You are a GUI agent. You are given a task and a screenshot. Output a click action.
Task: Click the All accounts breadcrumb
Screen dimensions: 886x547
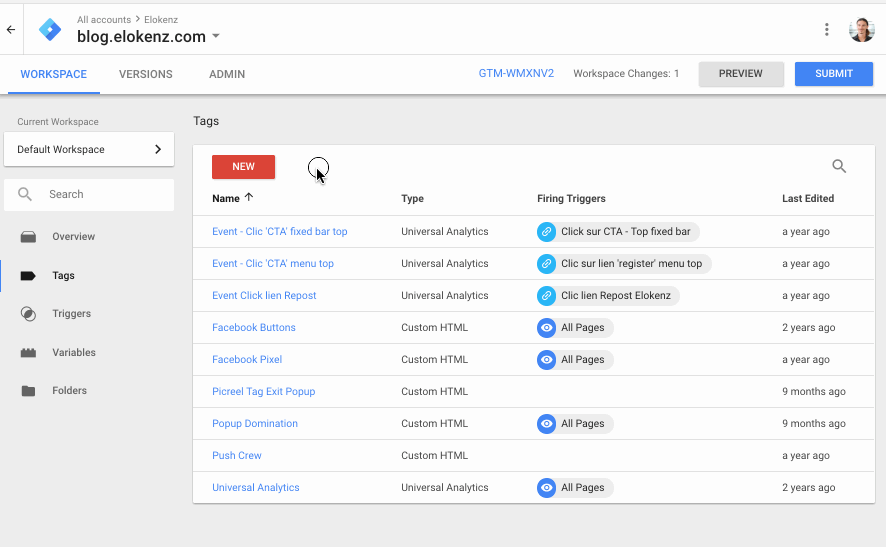(104, 20)
